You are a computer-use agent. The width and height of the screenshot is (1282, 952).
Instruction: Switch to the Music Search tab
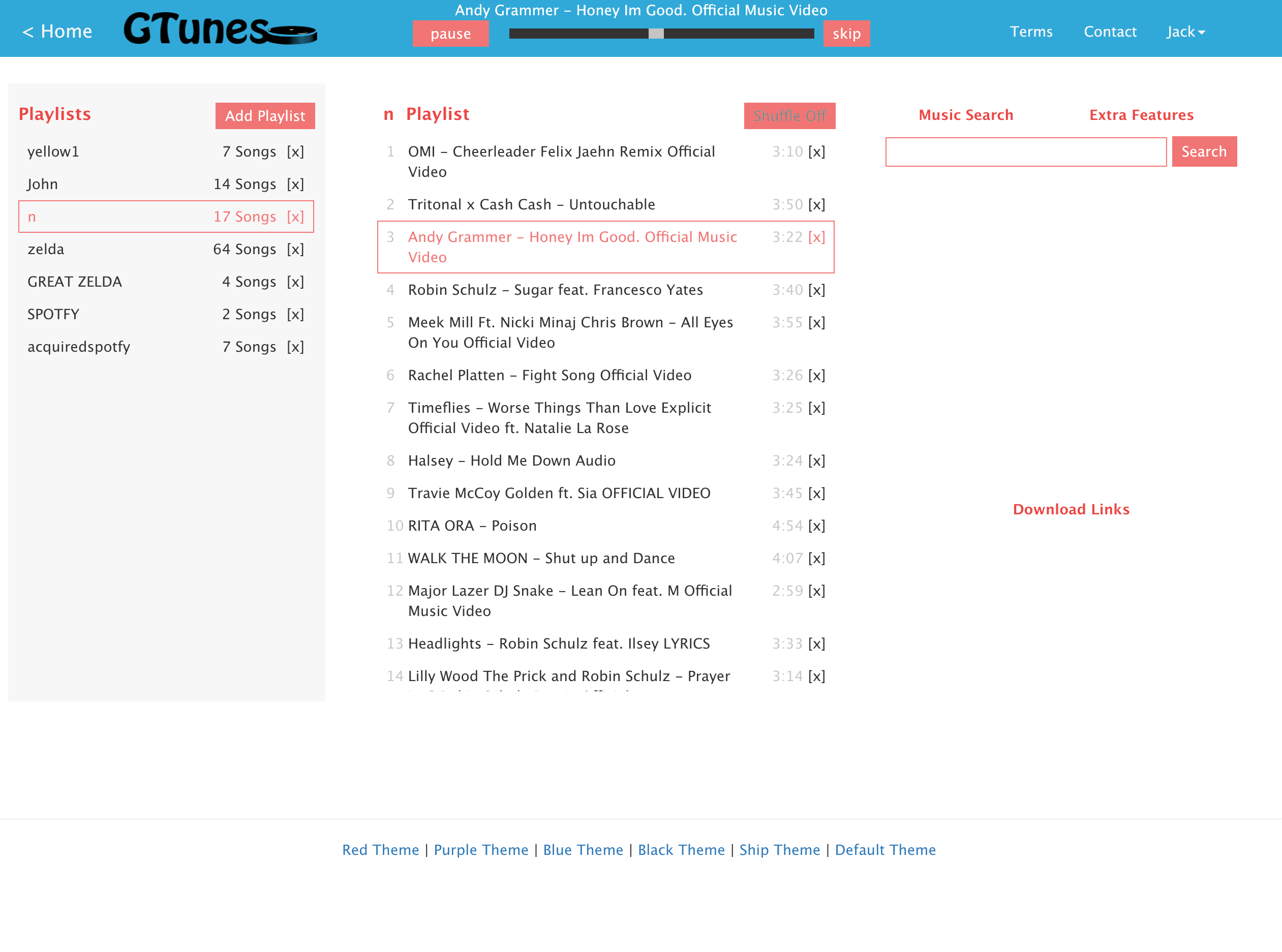(965, 115)
